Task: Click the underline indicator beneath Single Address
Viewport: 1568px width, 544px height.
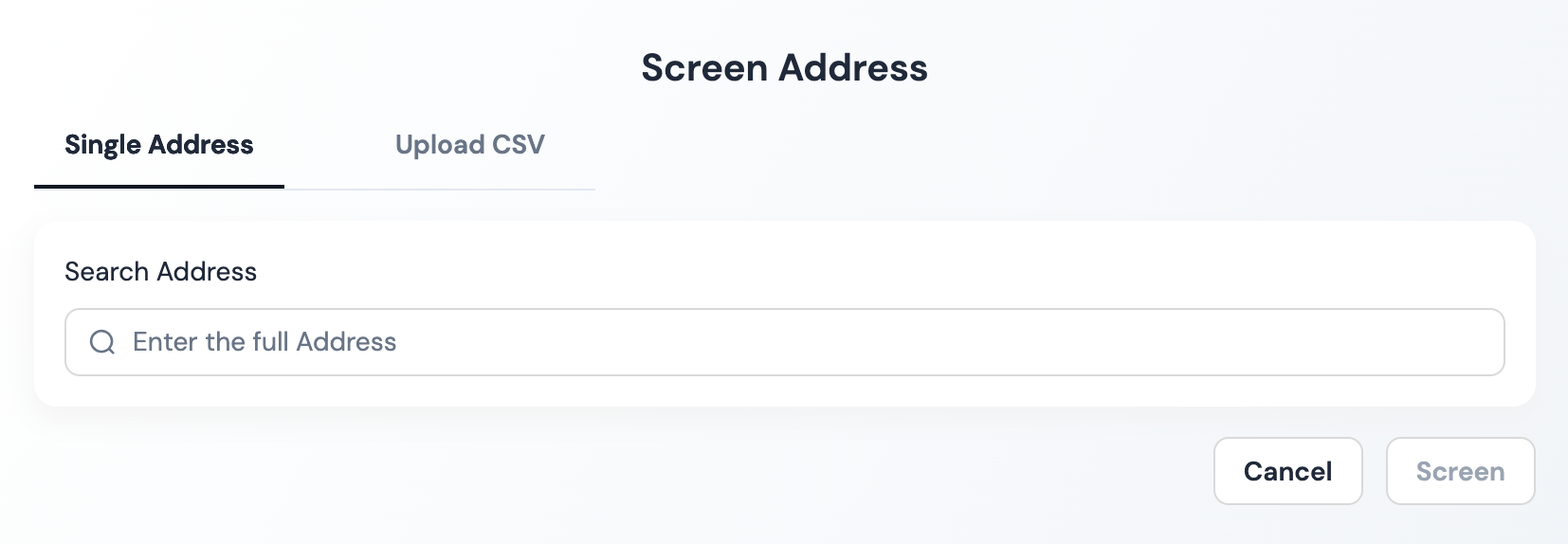Action: pos(159,187)
